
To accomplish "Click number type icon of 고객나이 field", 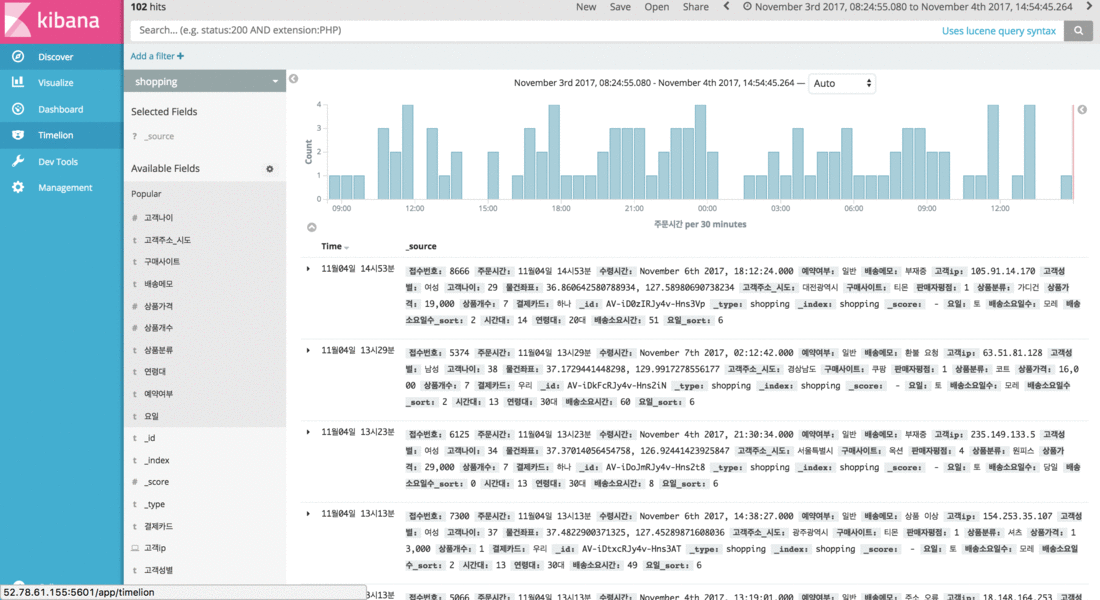I will [x=135, y=218].
